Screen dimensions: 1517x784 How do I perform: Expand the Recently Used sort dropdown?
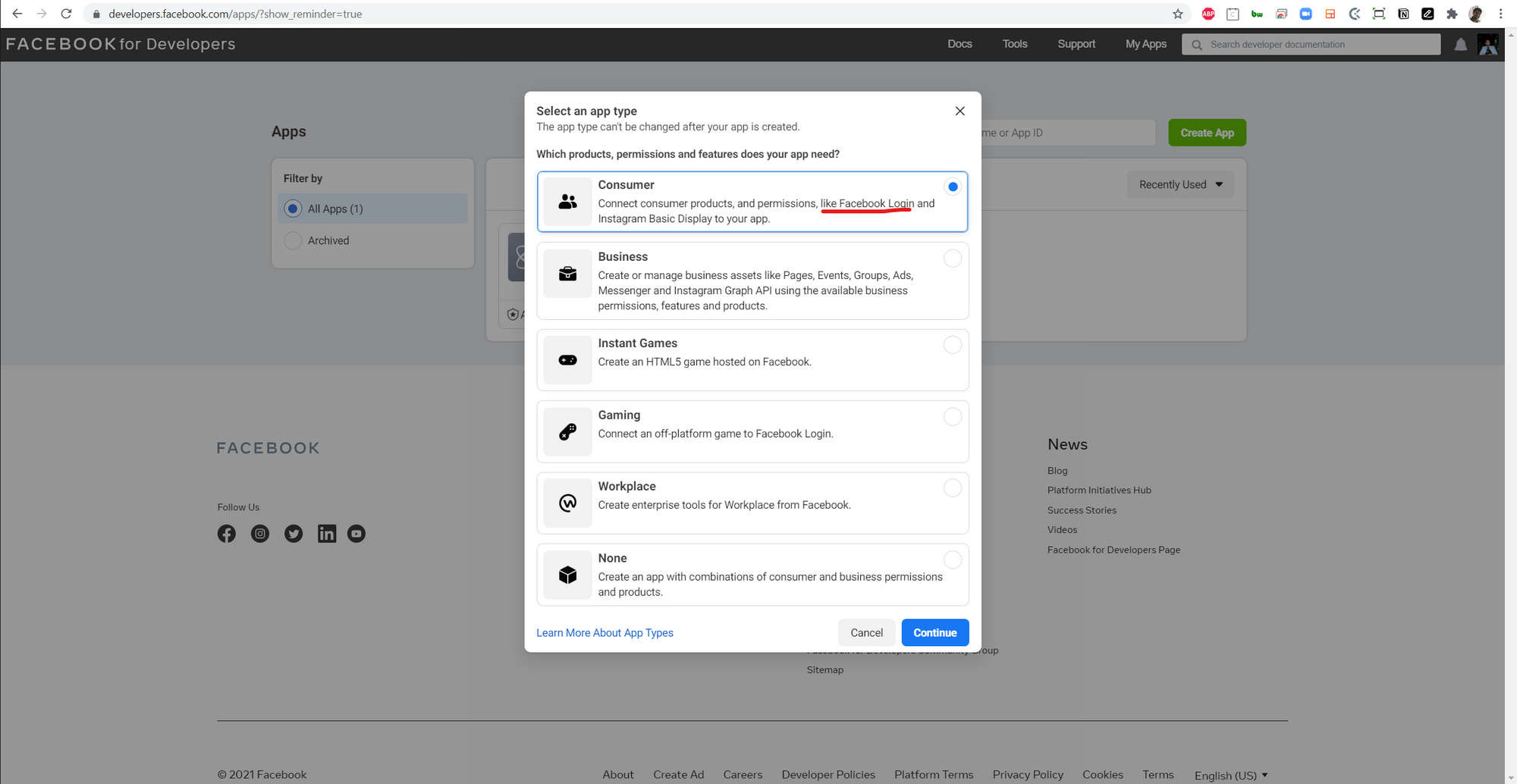point(1180,184)
